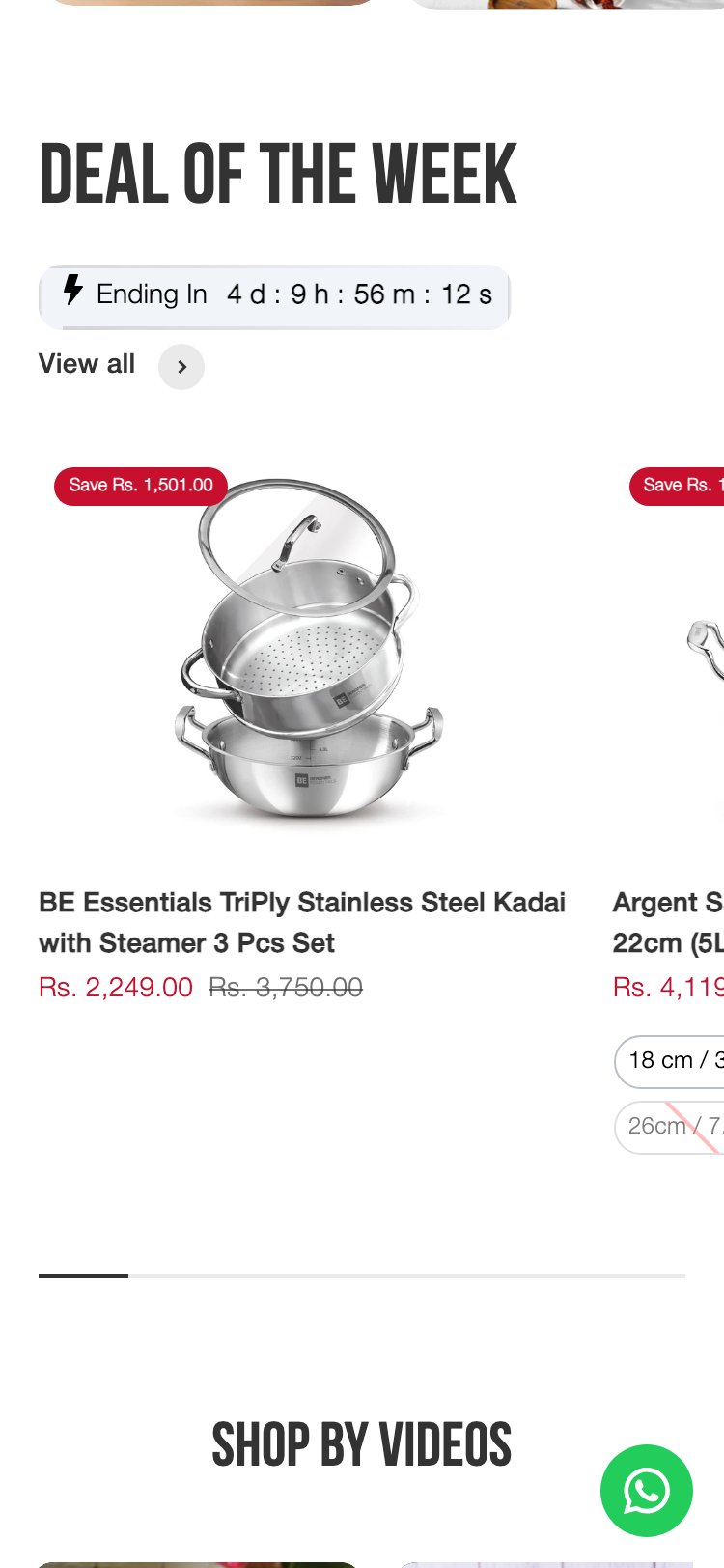Click the Rs. 2,249.00 sale price
The width and height of the screenshot is (724, 1568).
115,987
